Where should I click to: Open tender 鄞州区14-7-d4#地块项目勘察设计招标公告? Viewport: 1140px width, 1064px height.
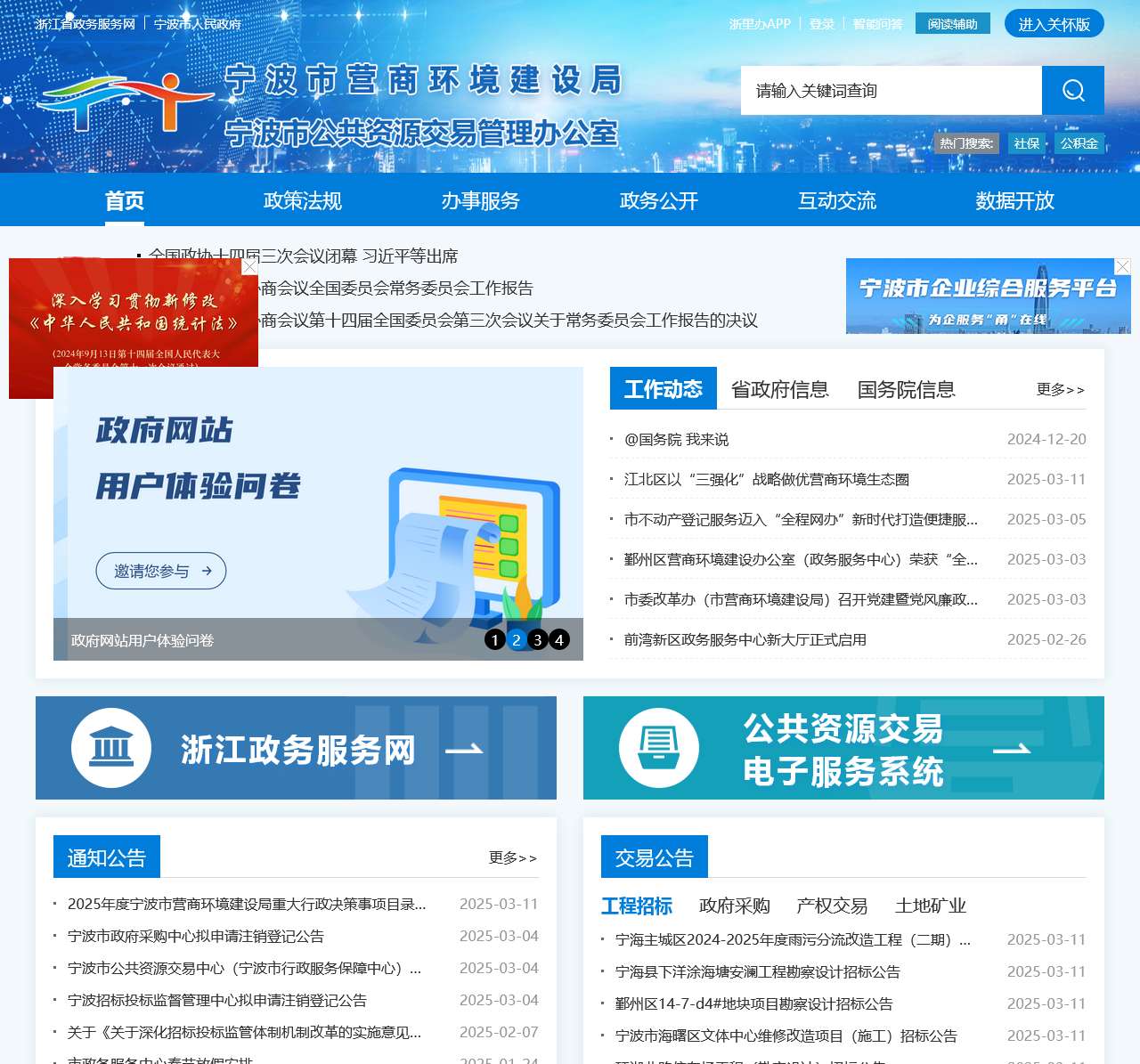754,1003
